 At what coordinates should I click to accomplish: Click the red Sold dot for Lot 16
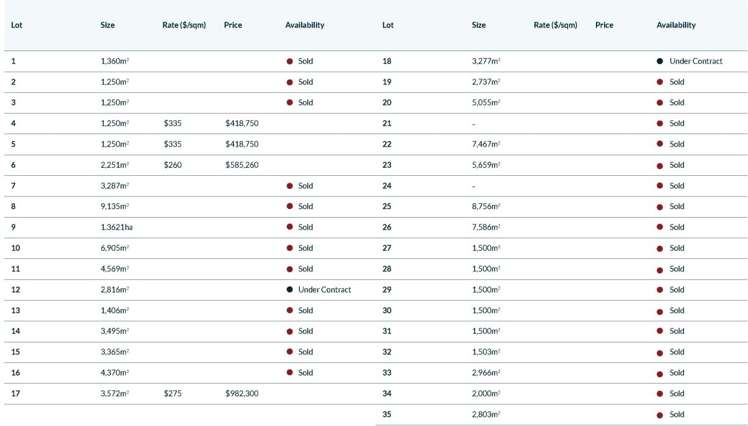[290, 373]
